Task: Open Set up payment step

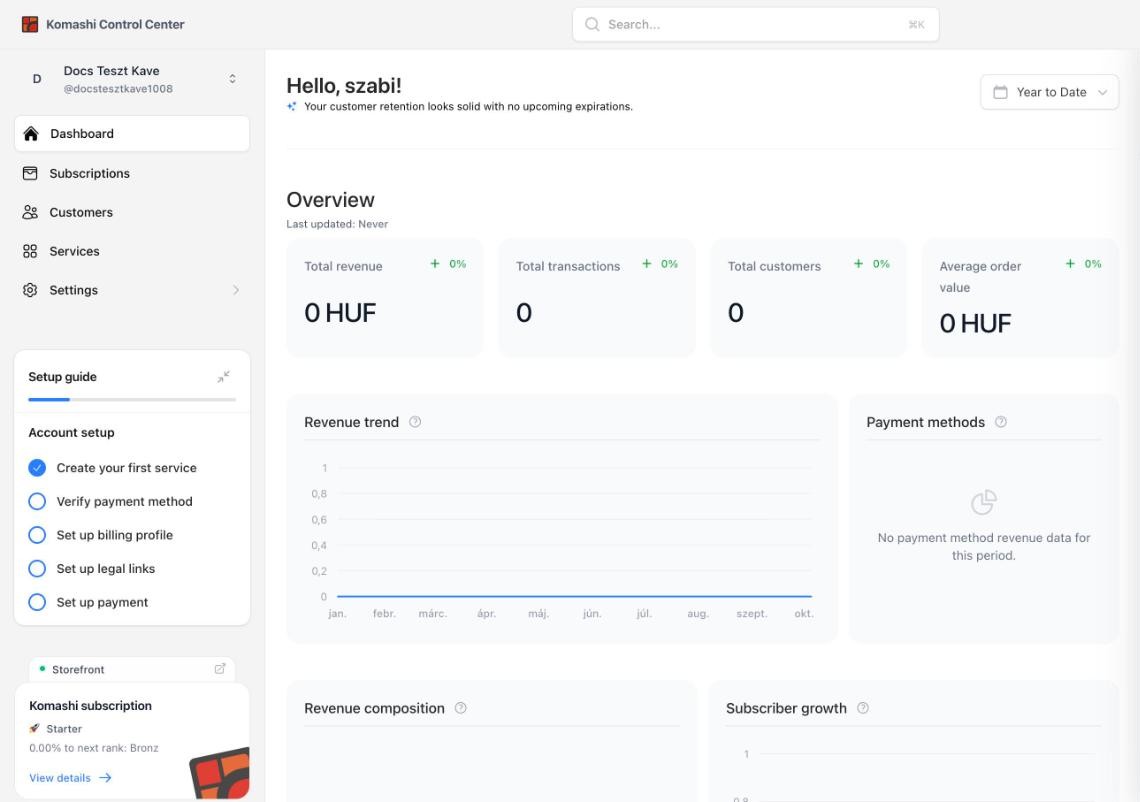Action: click(103, 602)
